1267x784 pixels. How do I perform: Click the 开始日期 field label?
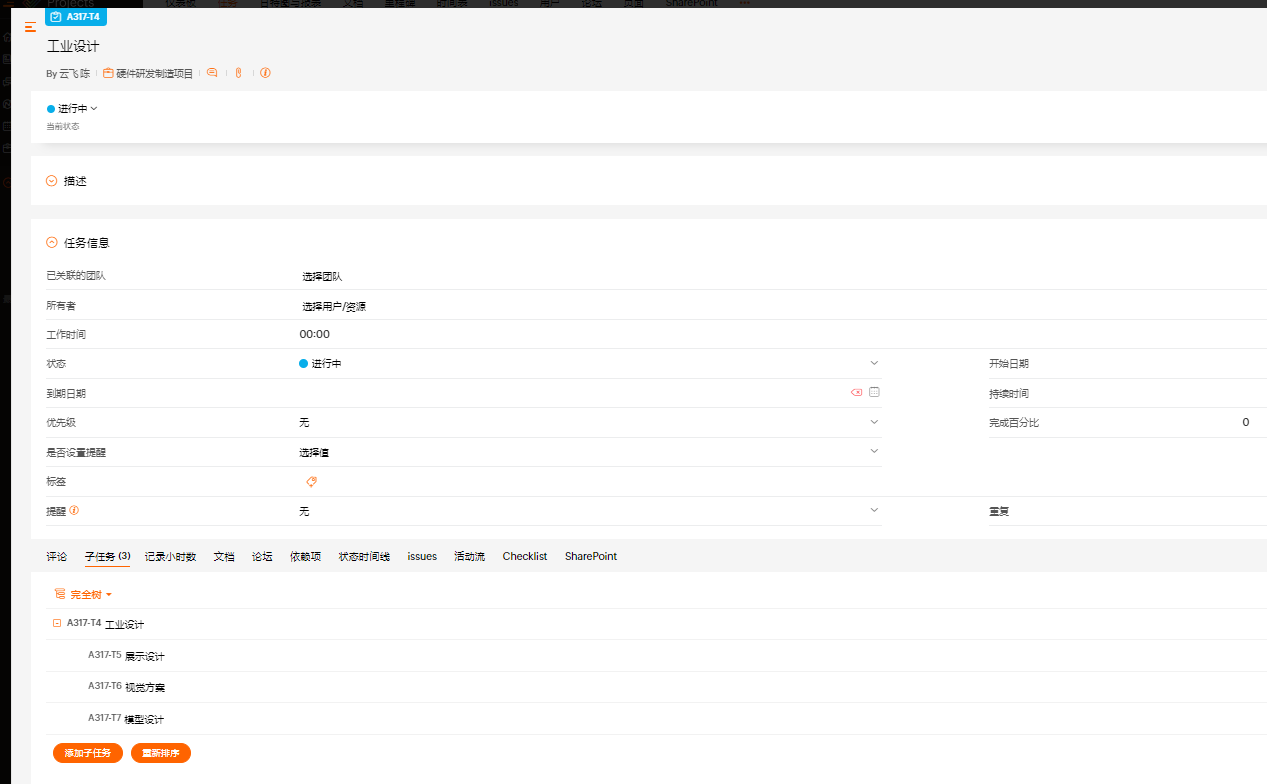(x=1009, y=364)
